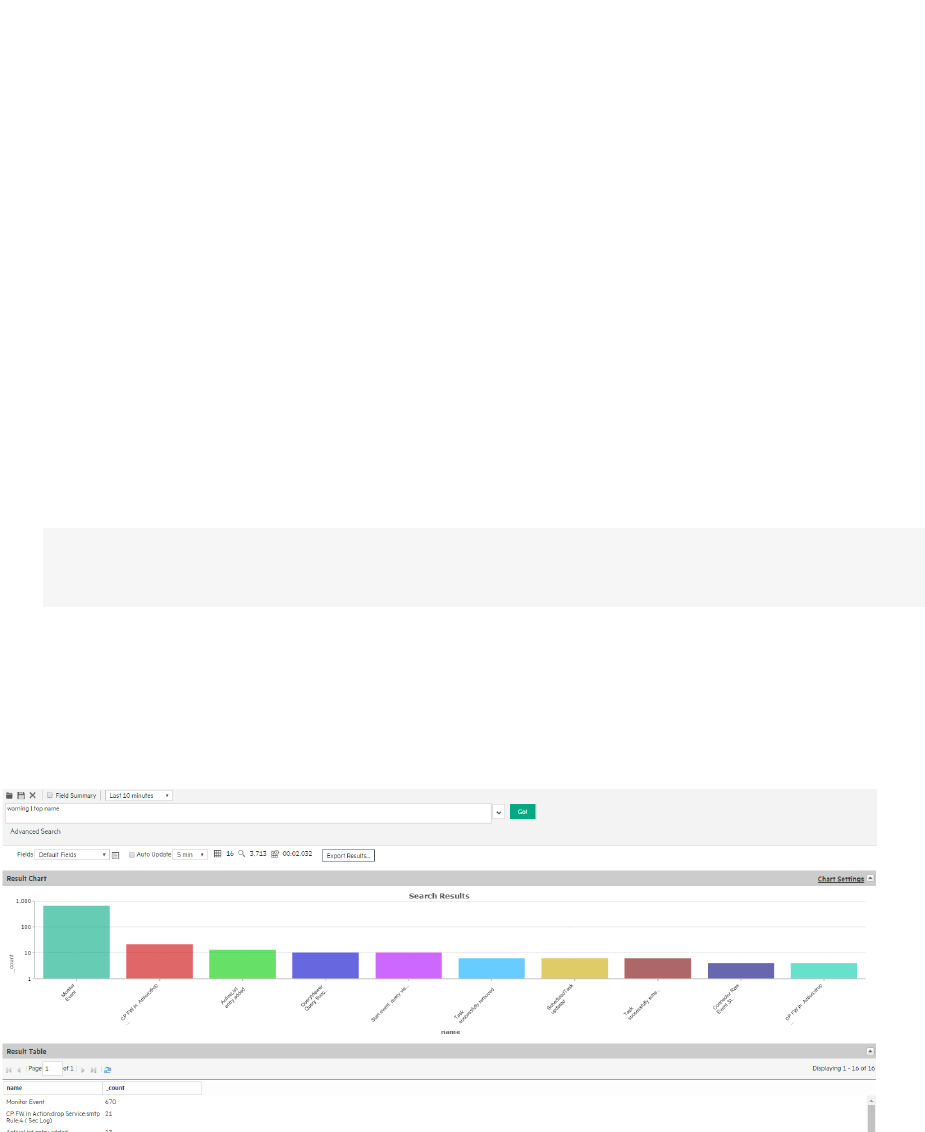925x1132 pixels.
Task: Expand search history dropdown arrow
Action: [498, 813]
